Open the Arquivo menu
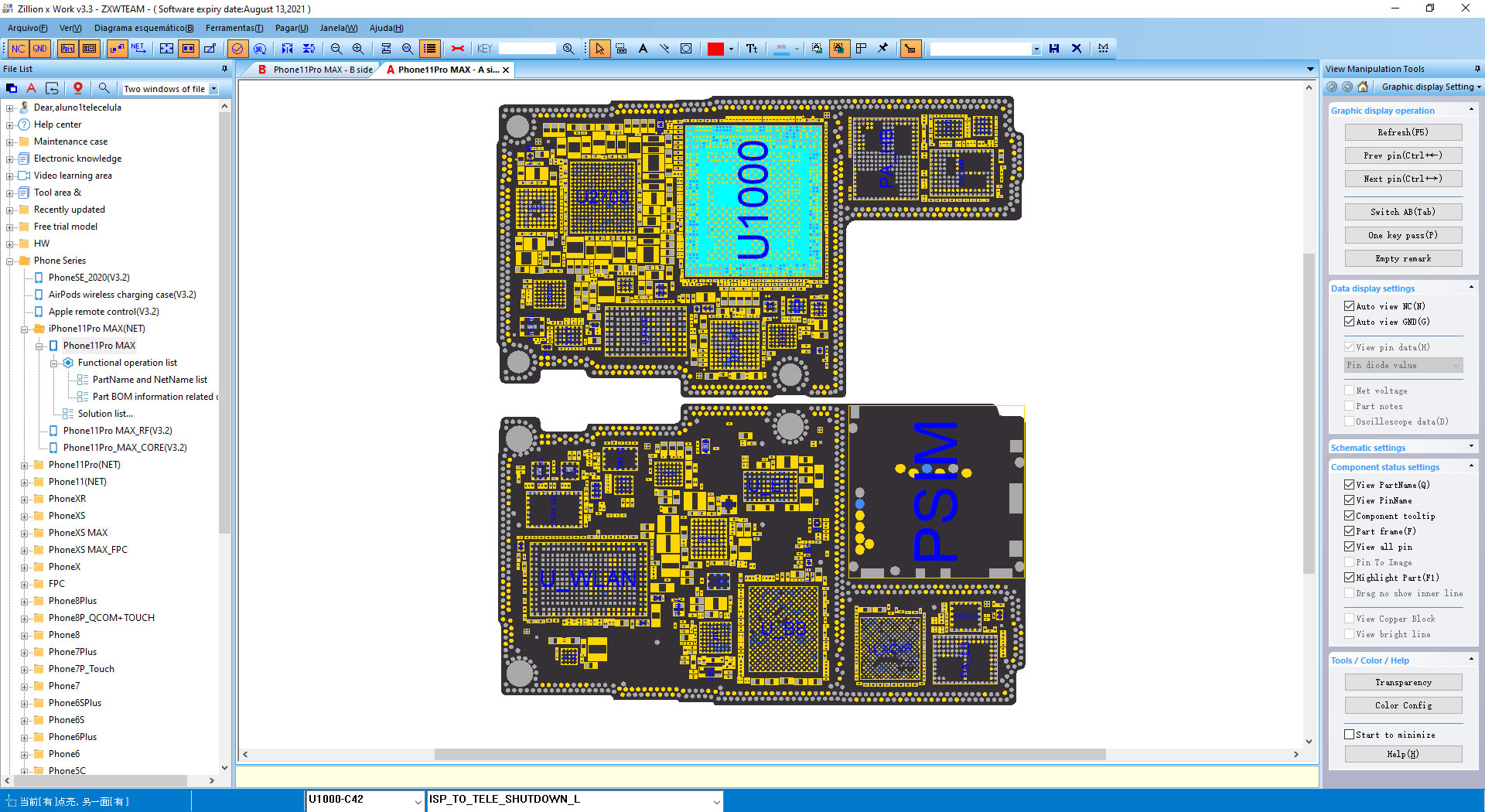This screenshot has width=1485, height=812. pyautogui.click(x=27, y=28)
